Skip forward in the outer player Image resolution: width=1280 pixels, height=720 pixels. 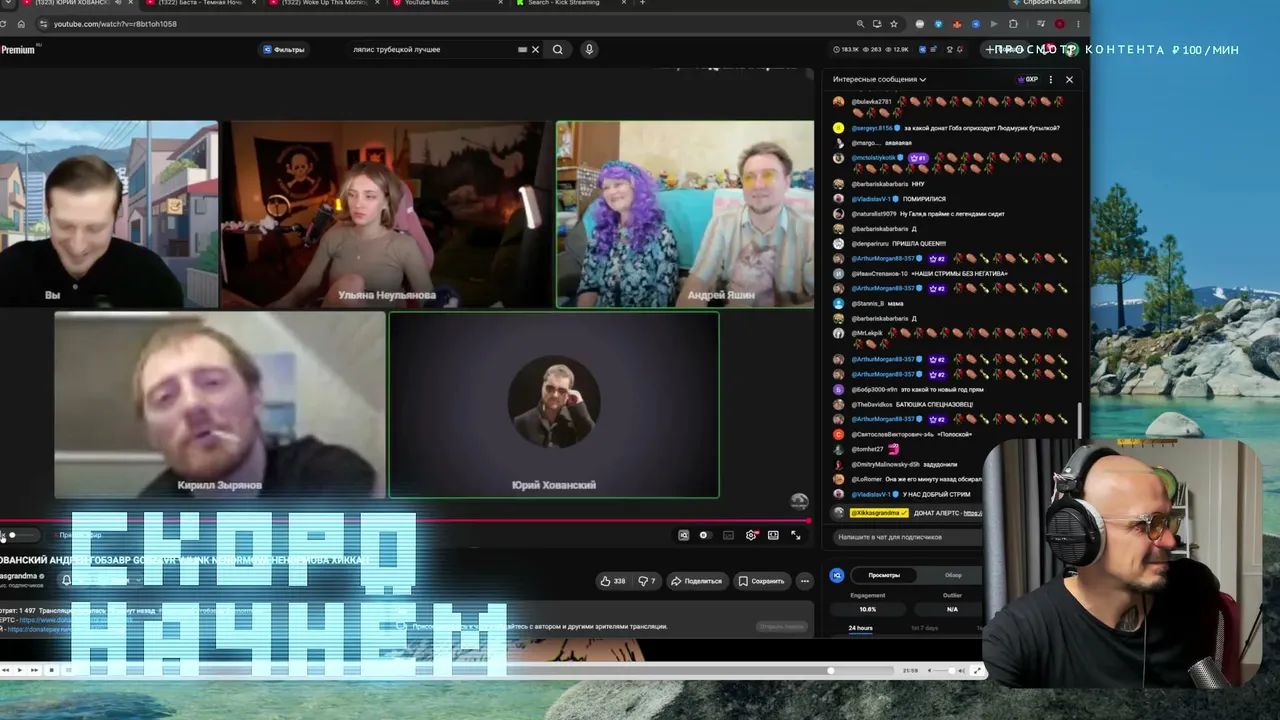click(x=34, y=670)
